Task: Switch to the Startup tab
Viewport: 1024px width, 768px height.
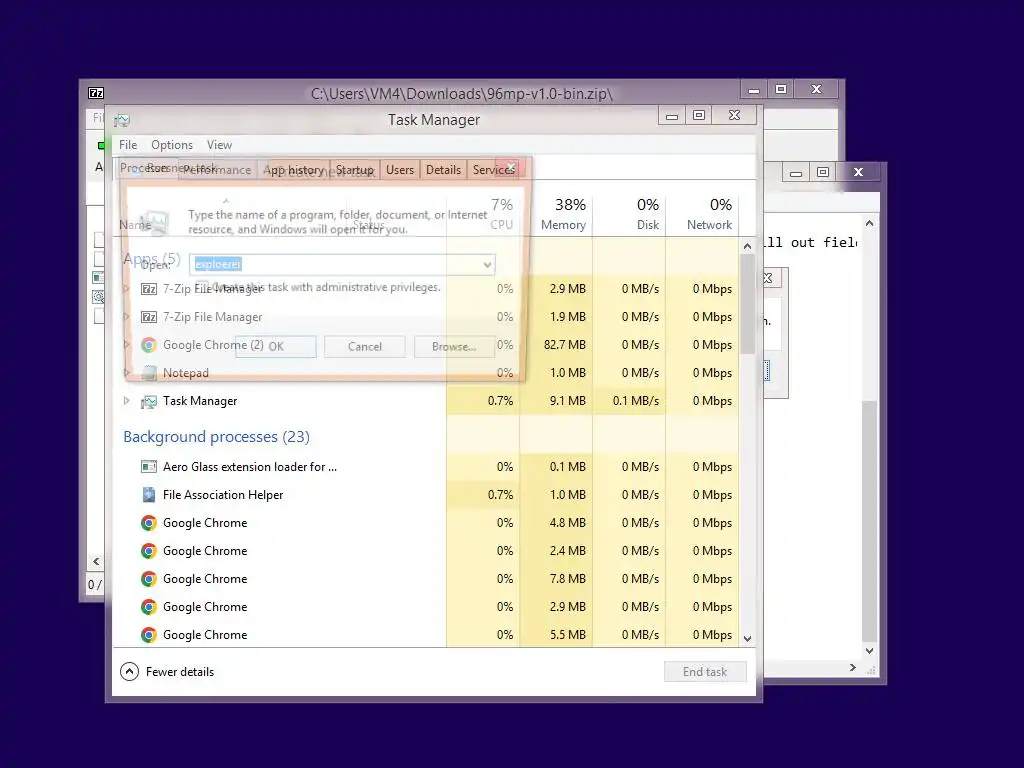Action: 355,170
